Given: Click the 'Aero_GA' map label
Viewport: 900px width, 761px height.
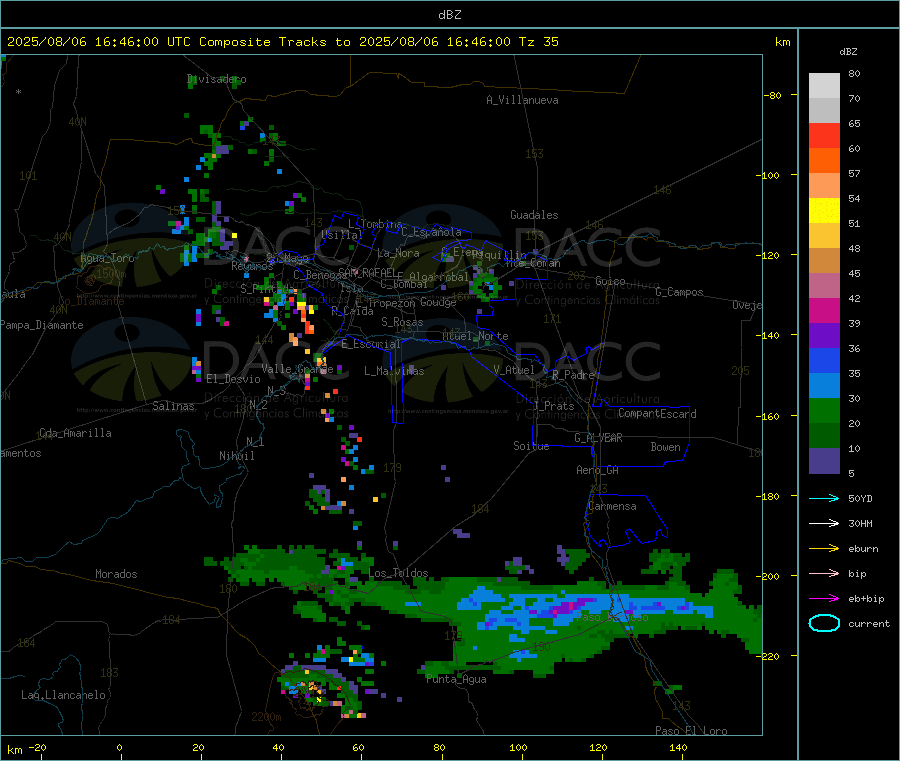Looking at the screenshot, I should pos(598,470).
